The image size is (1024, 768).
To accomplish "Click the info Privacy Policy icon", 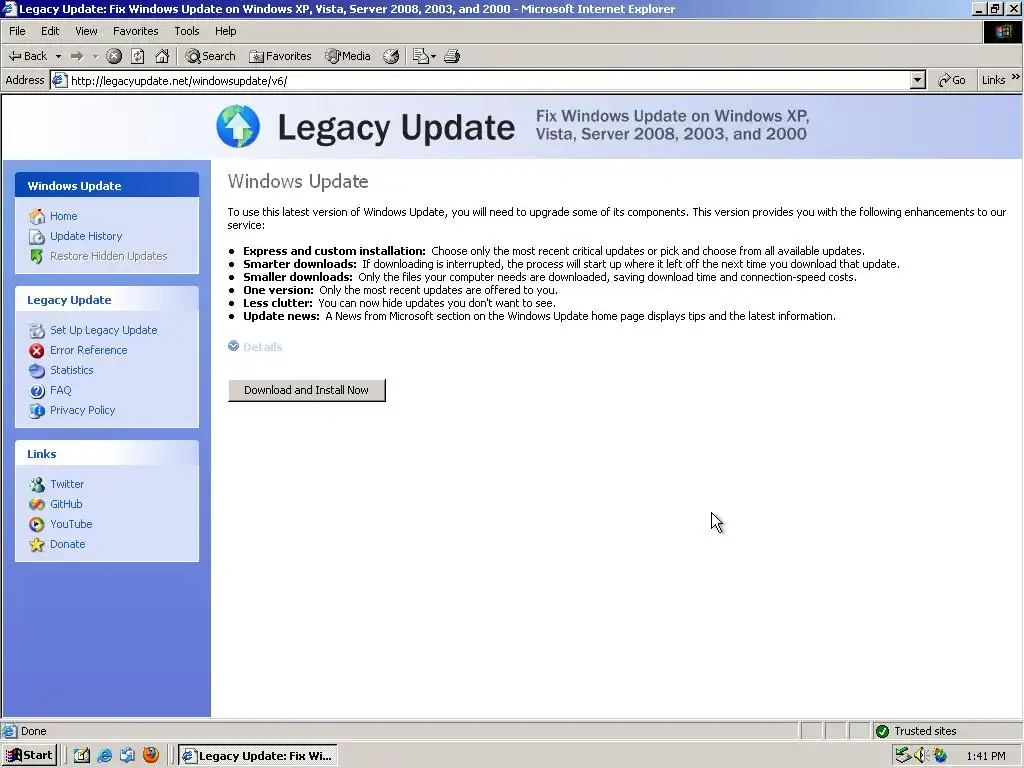I will pos(37,411).
